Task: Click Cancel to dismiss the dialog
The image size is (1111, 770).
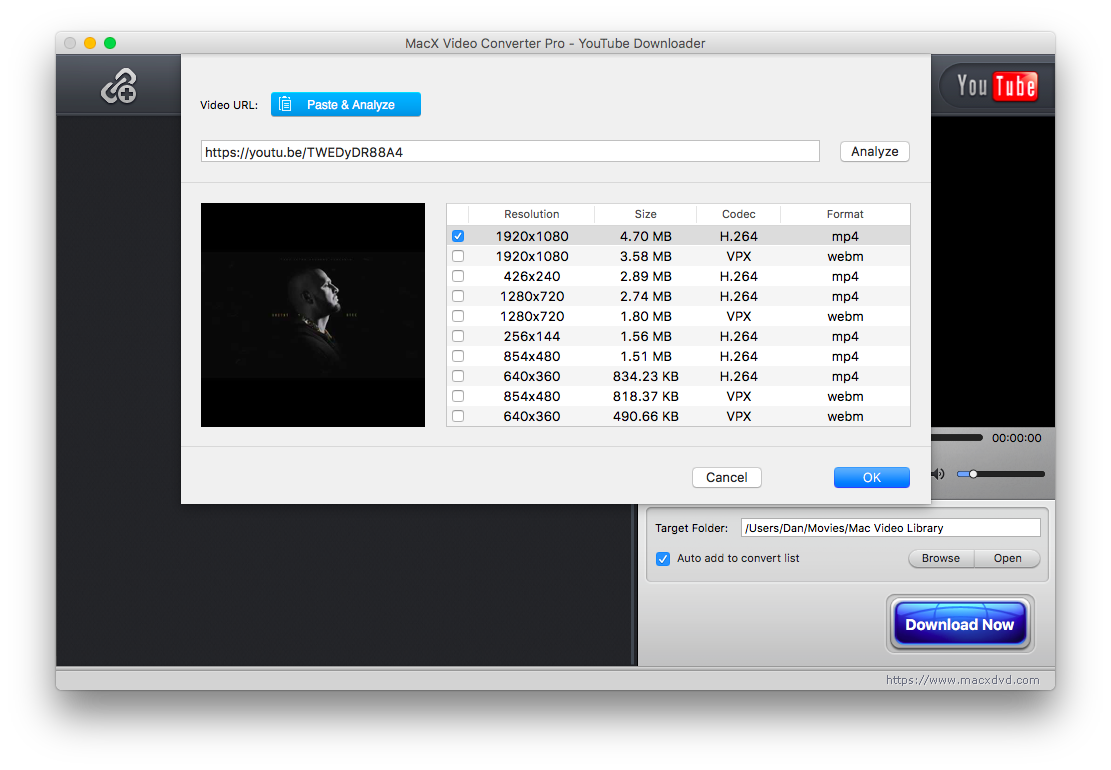Action: coord(726,478)
